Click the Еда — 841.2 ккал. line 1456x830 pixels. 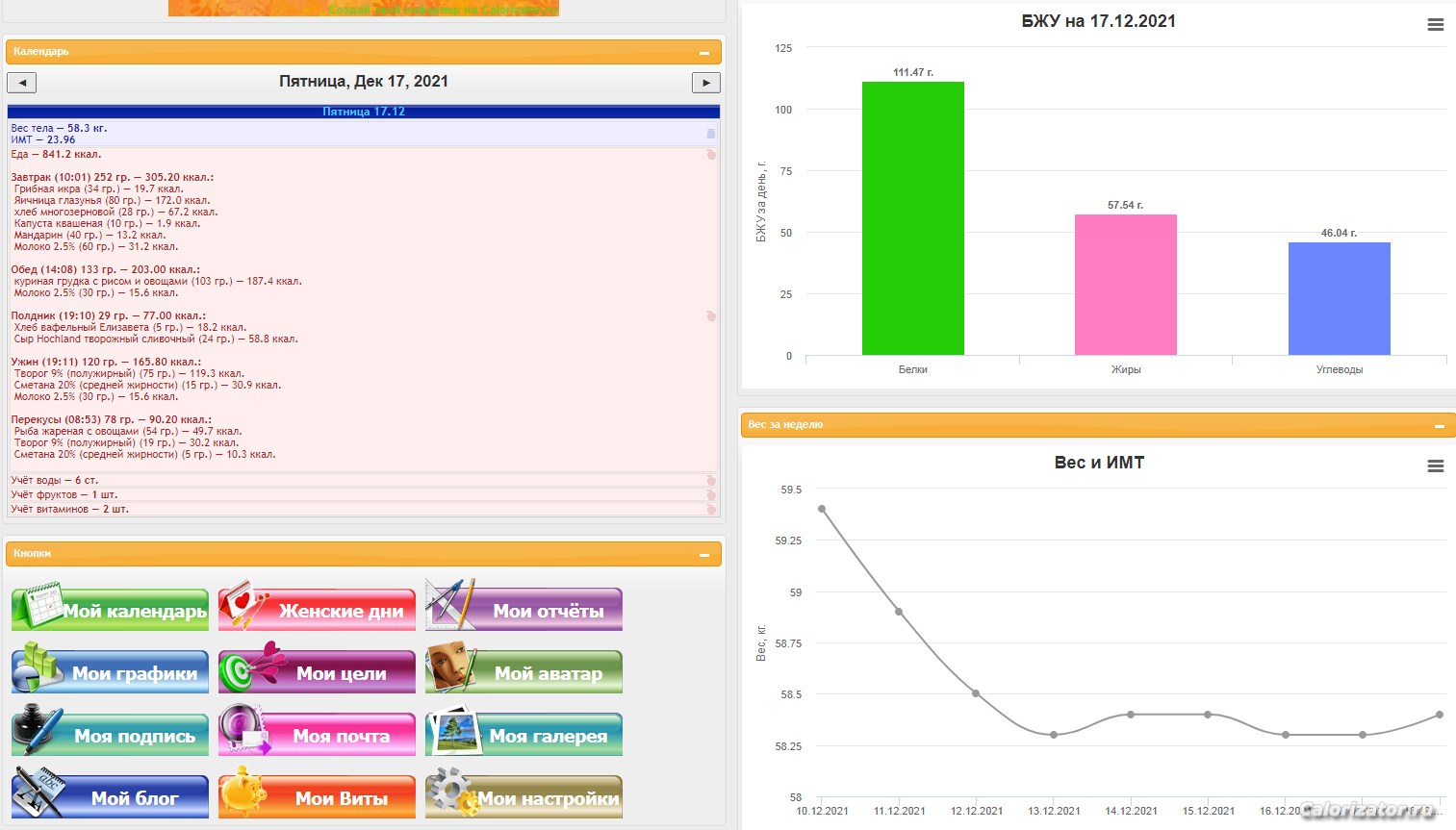coord(56,154)
